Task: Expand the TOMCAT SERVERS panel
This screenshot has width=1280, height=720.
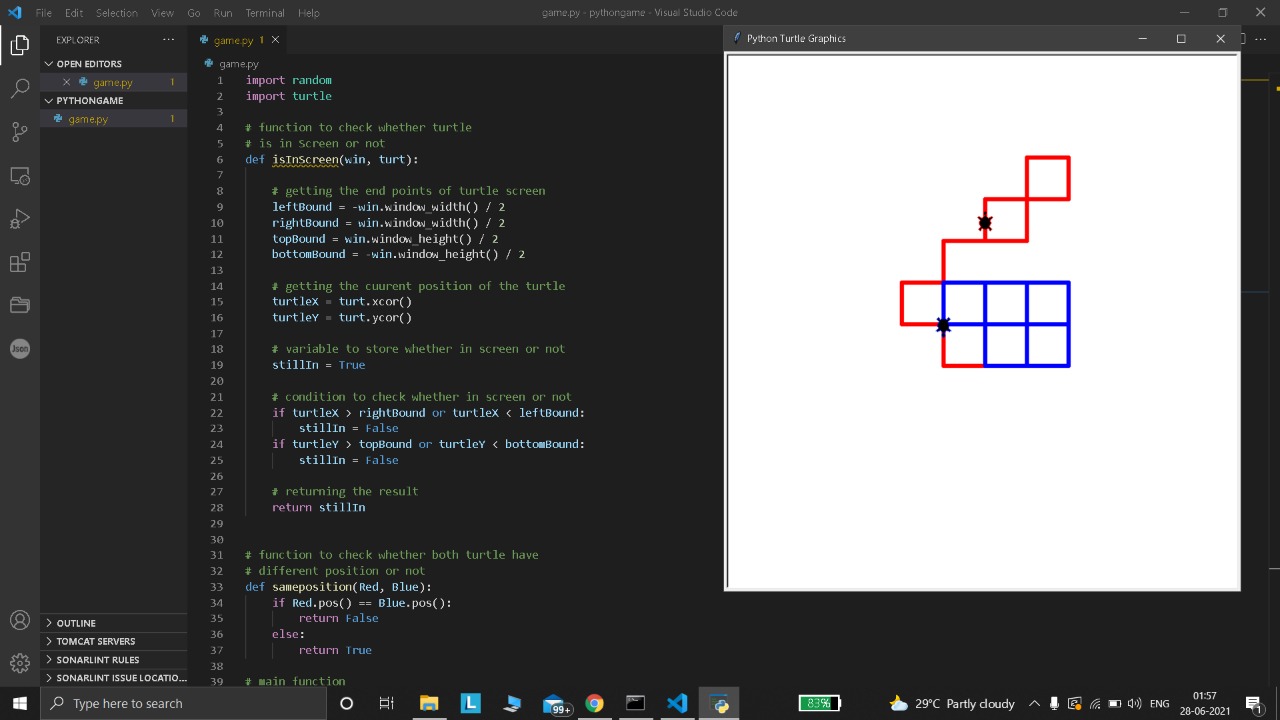Action: [95, 641]
